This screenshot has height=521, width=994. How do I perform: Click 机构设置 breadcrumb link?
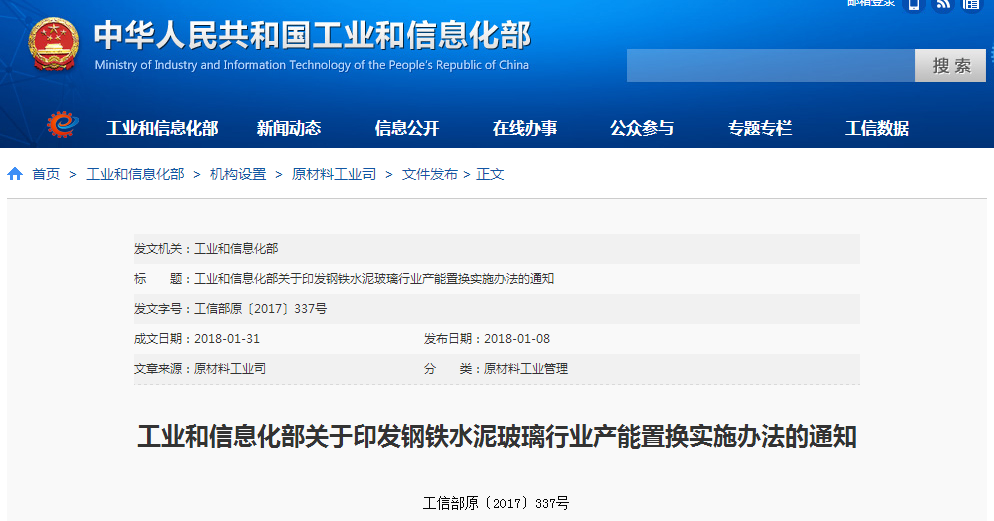tap(238, 174)
